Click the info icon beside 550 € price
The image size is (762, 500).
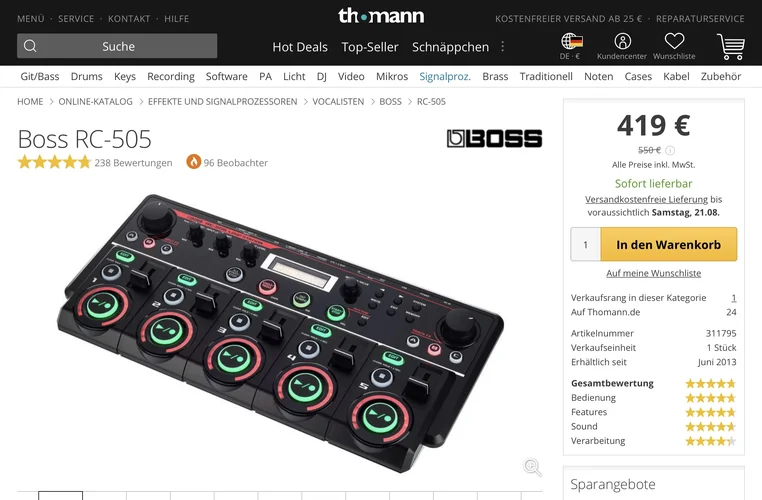pyautogui.click(x=670, y=150)
